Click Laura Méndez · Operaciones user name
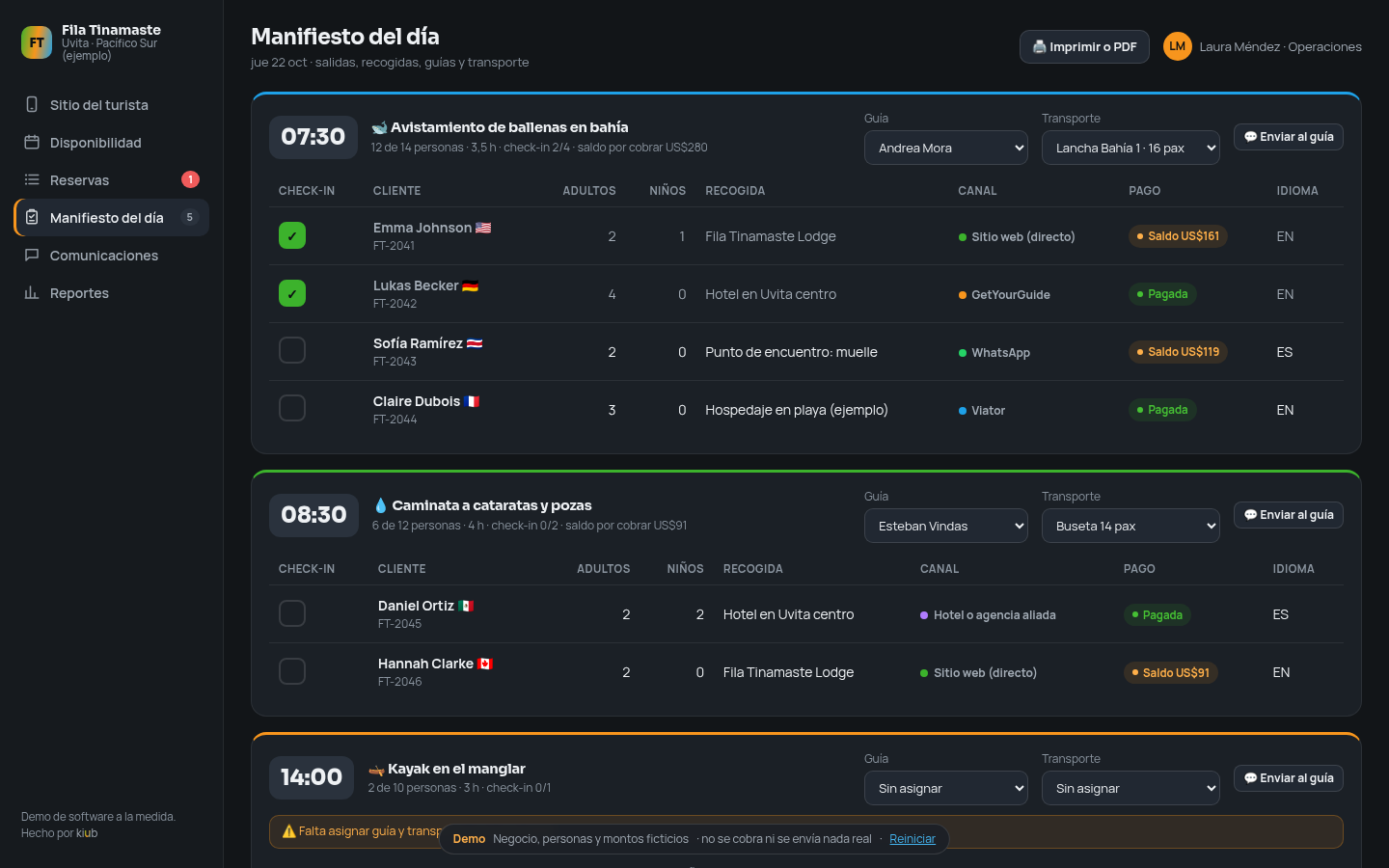1389x868 pixels. click(1281, 46)
